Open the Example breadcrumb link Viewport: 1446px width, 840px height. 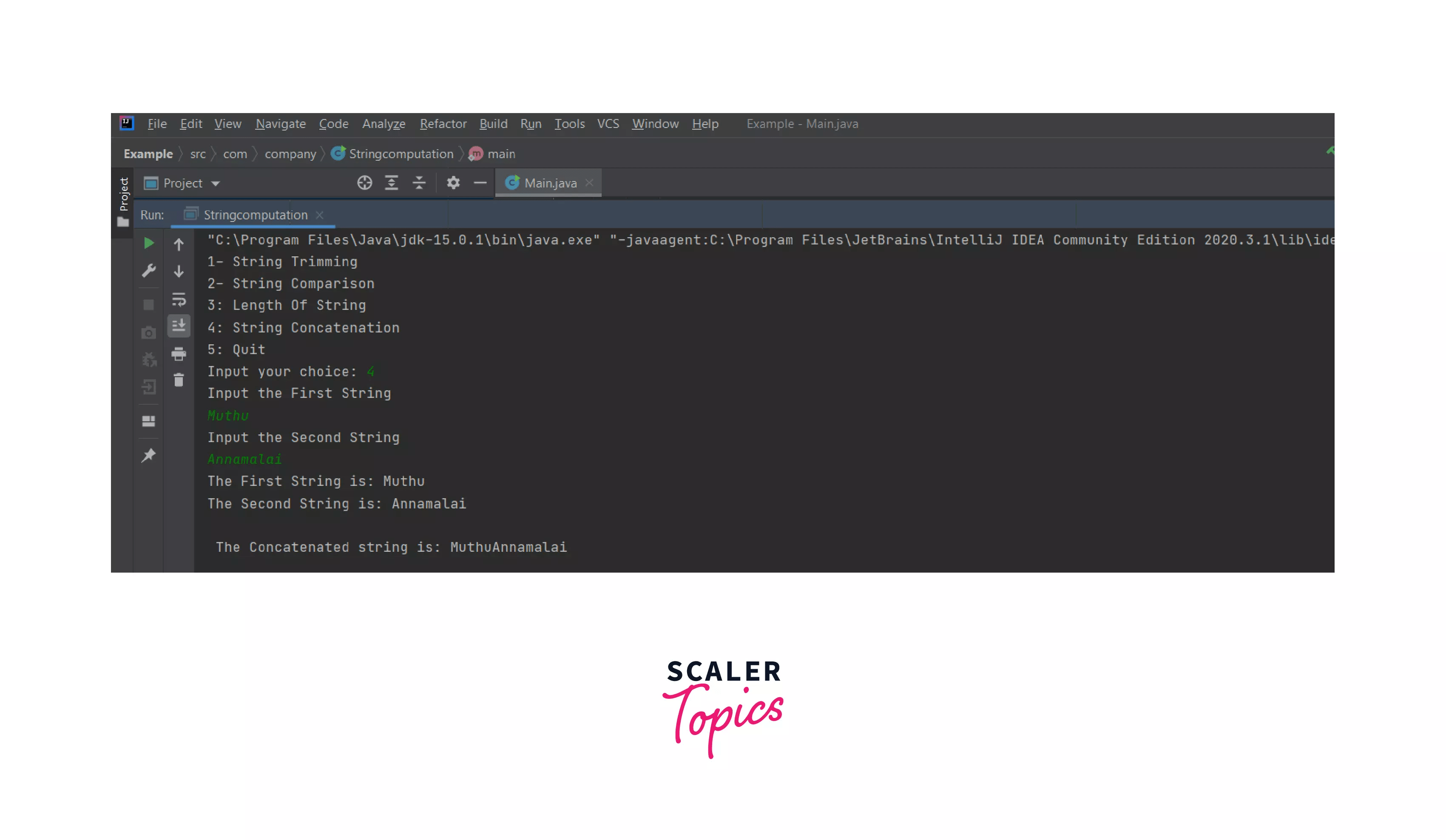(148, 153)
